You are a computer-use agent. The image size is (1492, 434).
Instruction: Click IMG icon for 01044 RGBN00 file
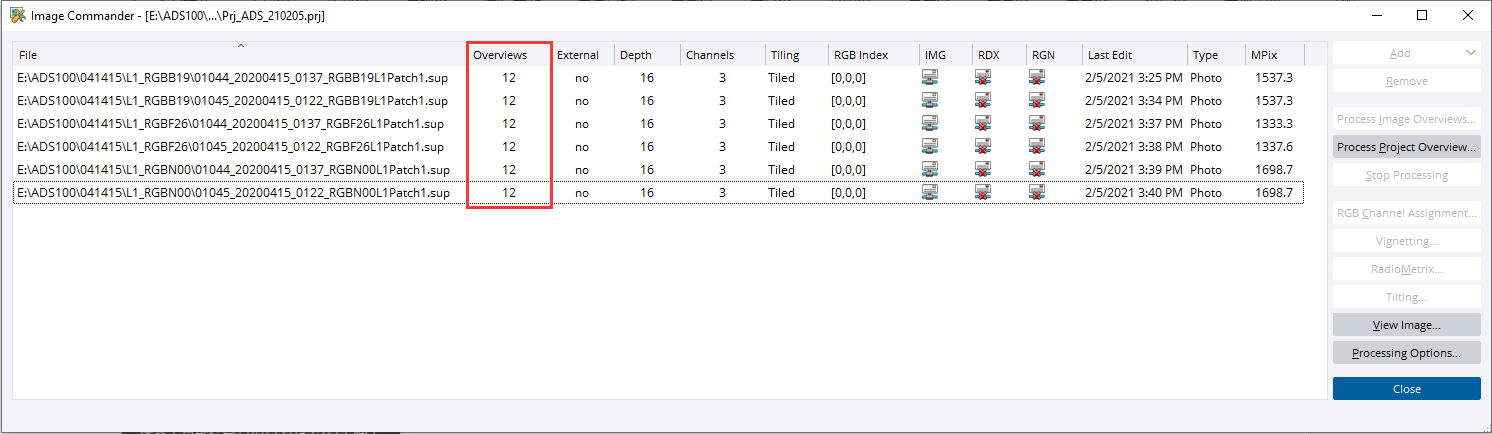click(x=932, y=170)
